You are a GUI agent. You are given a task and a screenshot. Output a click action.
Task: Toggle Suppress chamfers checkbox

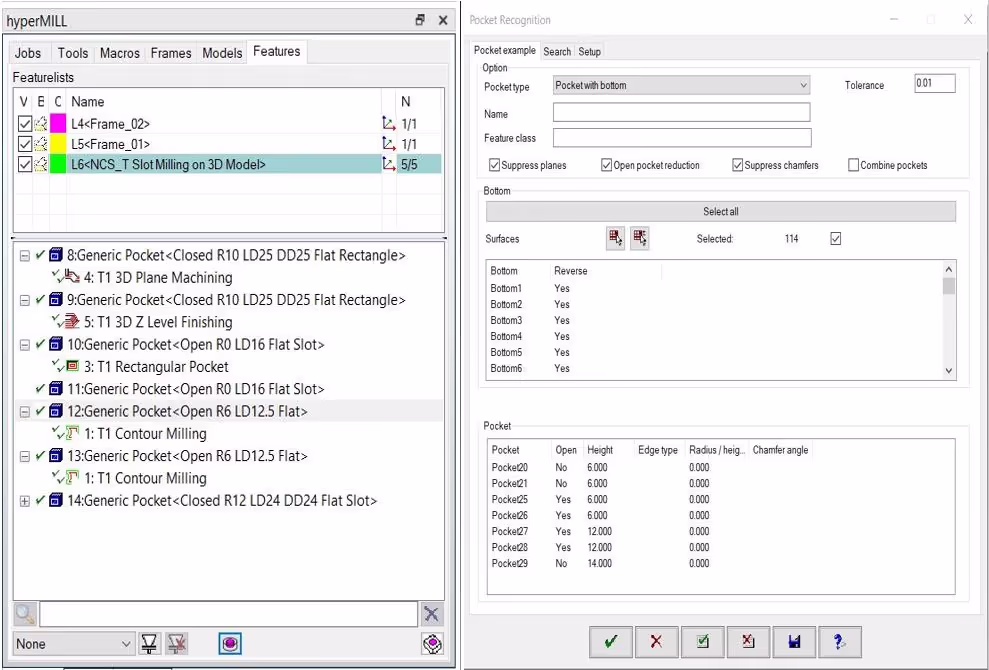click(x=737, y=165)
